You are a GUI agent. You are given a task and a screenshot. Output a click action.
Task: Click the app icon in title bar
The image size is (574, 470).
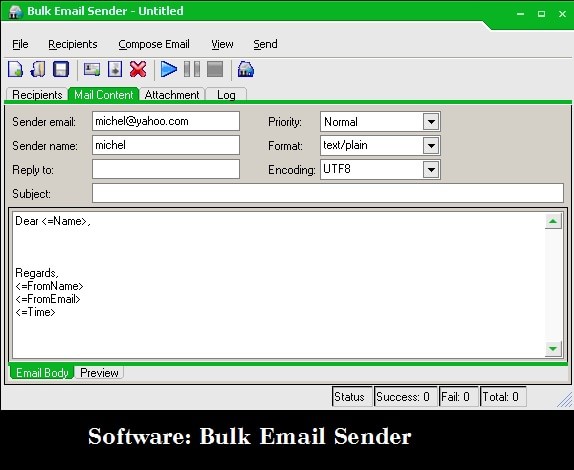pos(15,12)
